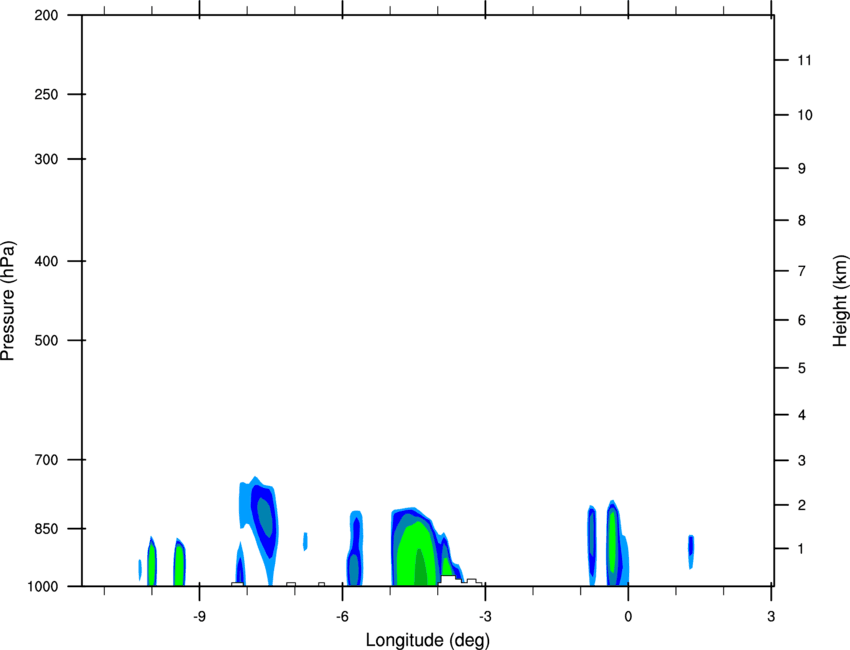Click the 700 pressure axis label
The height and width of the screenshot is (650, 850).
tap(46, 460)
